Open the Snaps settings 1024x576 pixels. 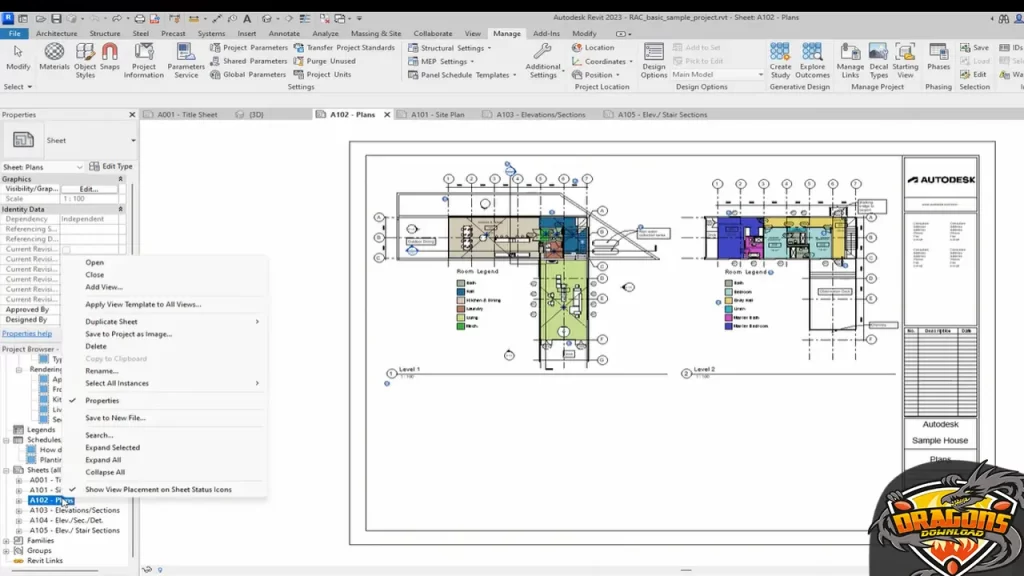(x=110, y=57)
